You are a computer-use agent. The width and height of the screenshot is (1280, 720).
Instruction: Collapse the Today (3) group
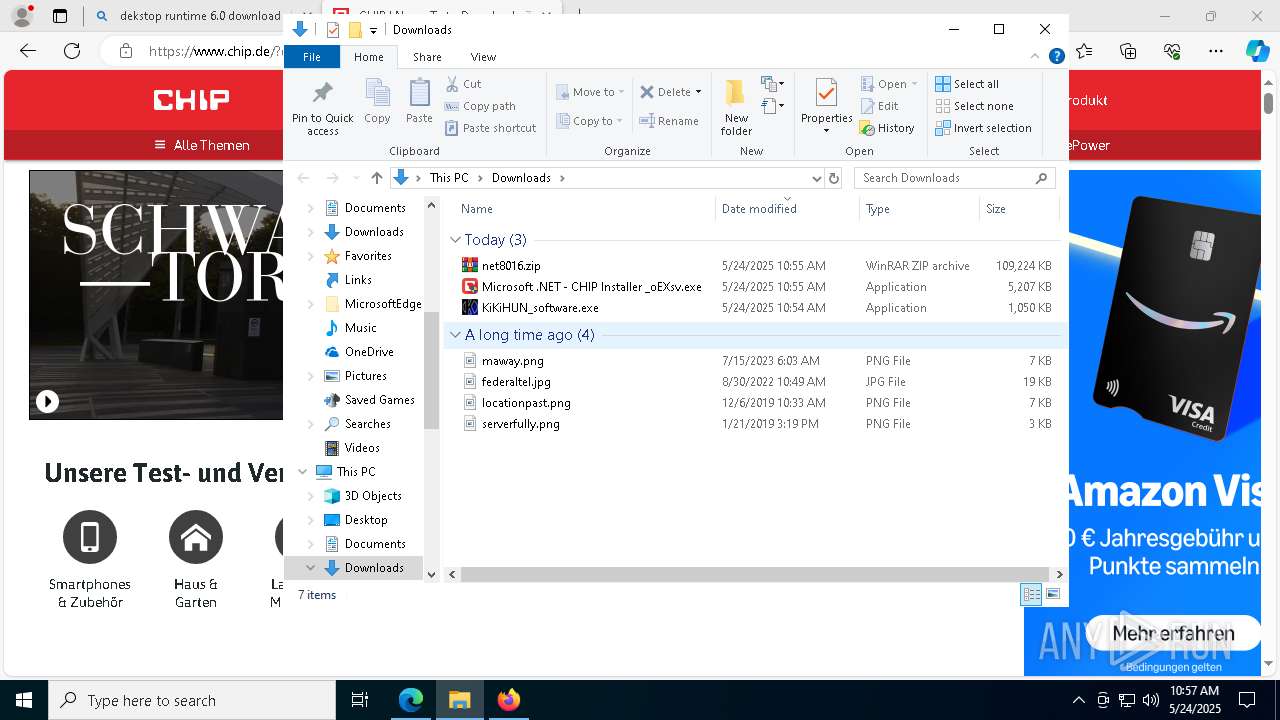[x=455, y=240]
